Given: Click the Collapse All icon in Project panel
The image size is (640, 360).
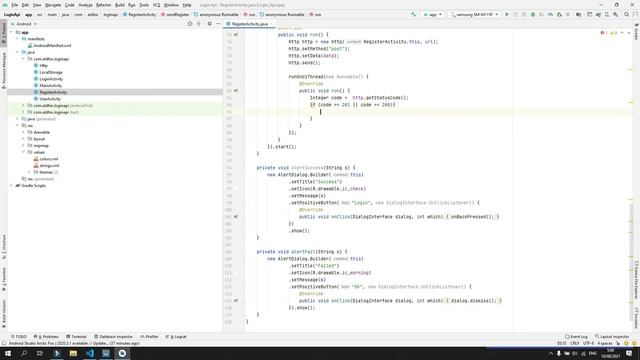Looking at the screenshot, I should coord(199,24).
